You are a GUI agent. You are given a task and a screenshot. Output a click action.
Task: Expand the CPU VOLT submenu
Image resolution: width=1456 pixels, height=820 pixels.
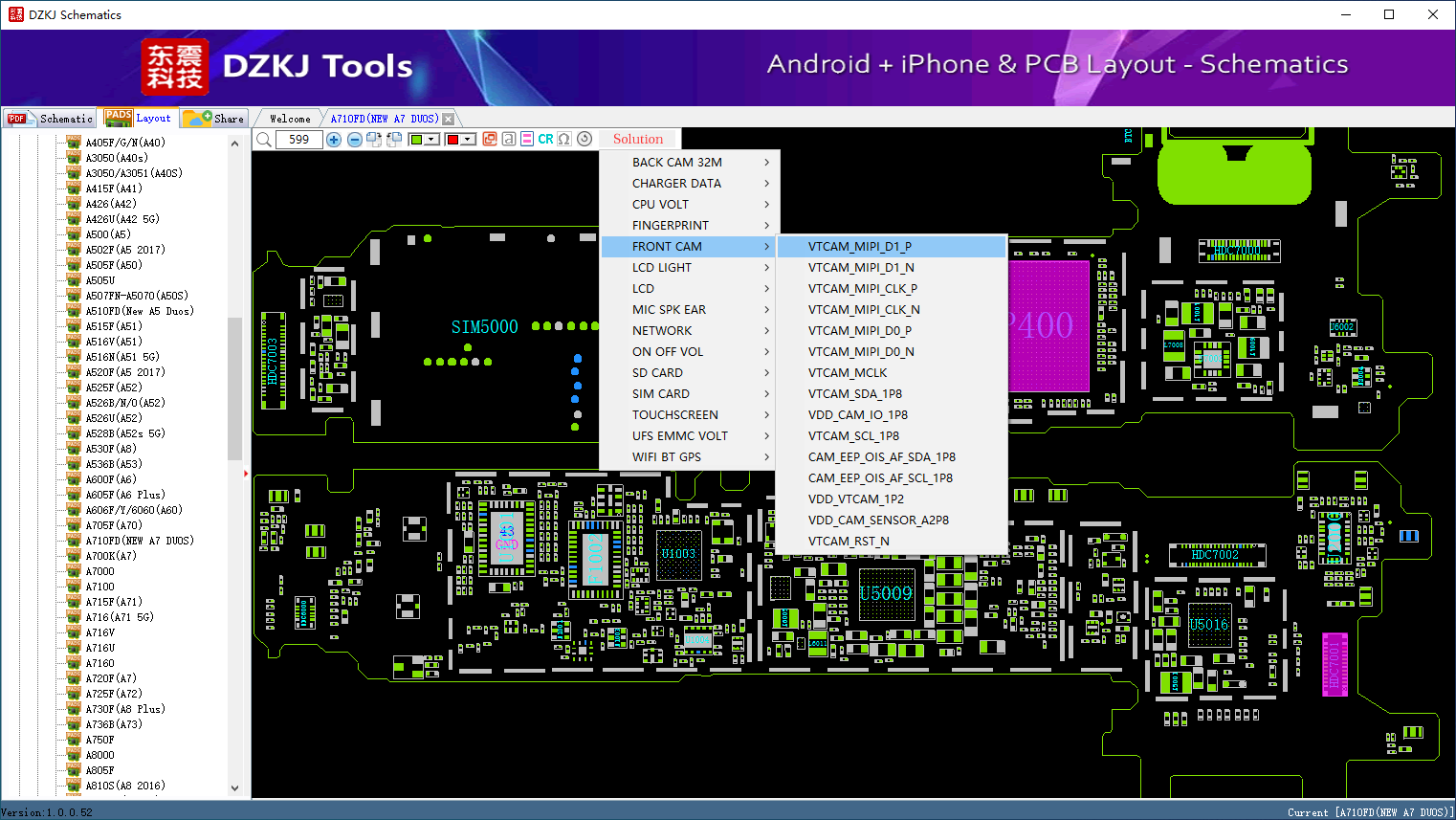click(x=689, y=205)
